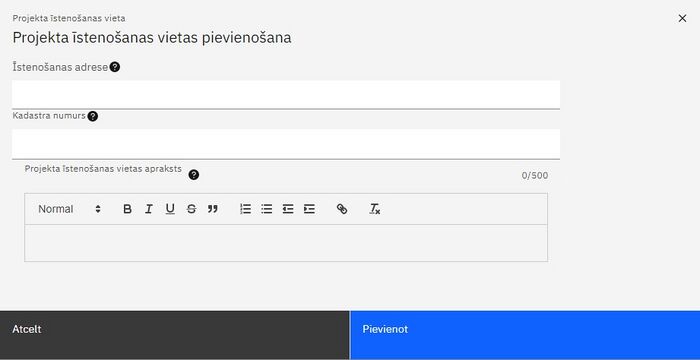700x360 pixels.
Task: Click the Kadastra numurs input field
Action: tap(286, 144)
